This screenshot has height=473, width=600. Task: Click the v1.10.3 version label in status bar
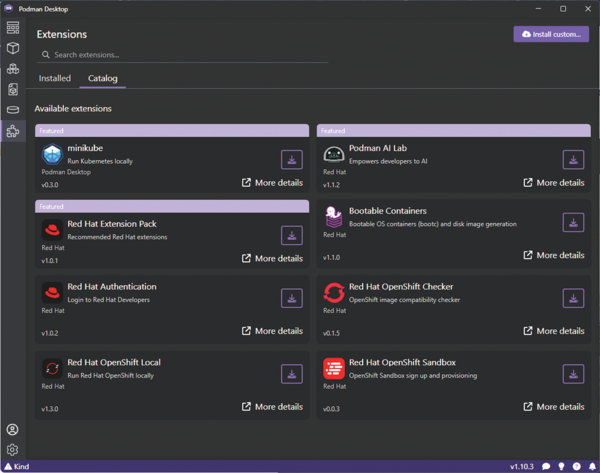click(522, 466)
